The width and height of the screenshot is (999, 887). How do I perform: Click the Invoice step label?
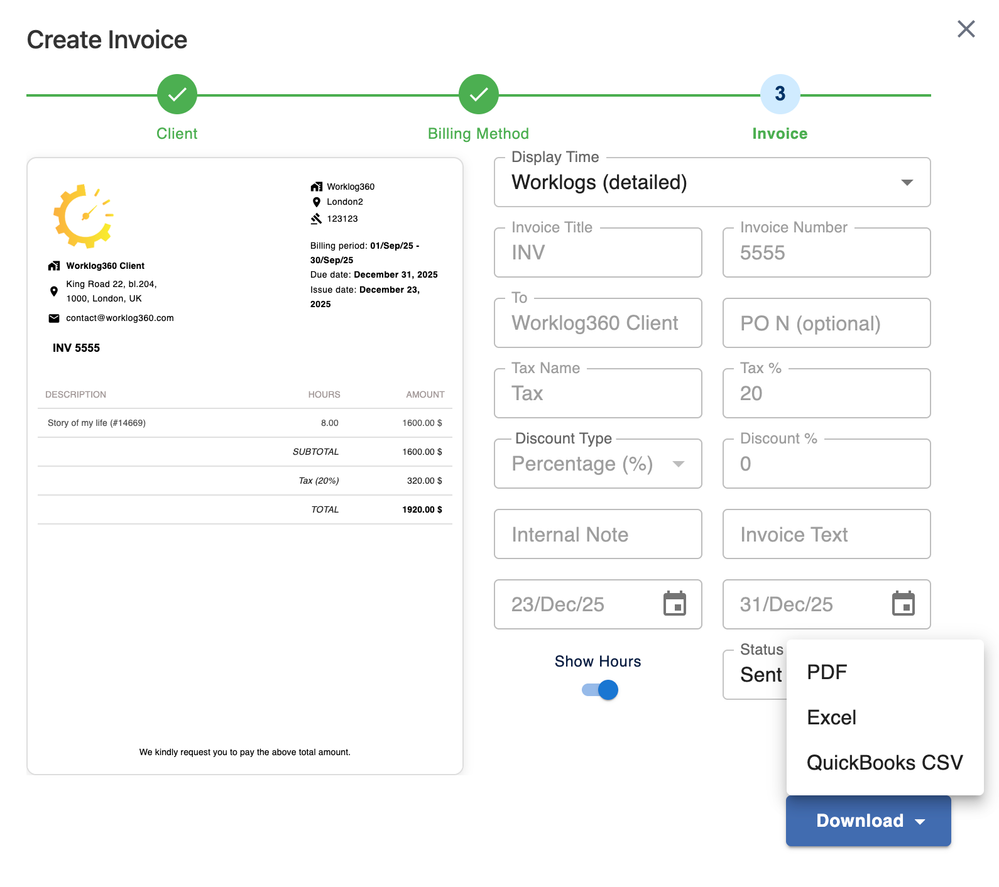780,134
